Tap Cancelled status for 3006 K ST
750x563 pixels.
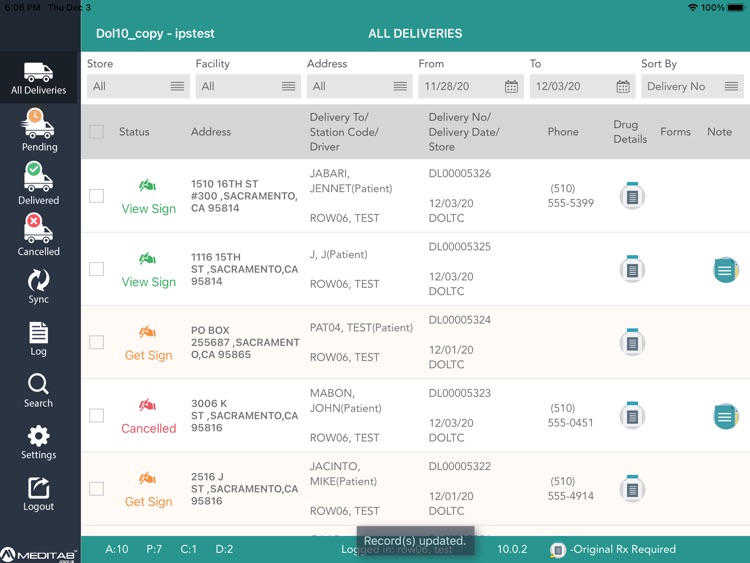tap(149, 429)
